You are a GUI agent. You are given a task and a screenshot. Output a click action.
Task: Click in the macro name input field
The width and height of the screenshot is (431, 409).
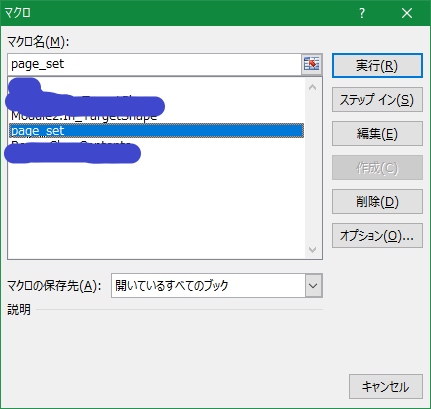point(154,64)
